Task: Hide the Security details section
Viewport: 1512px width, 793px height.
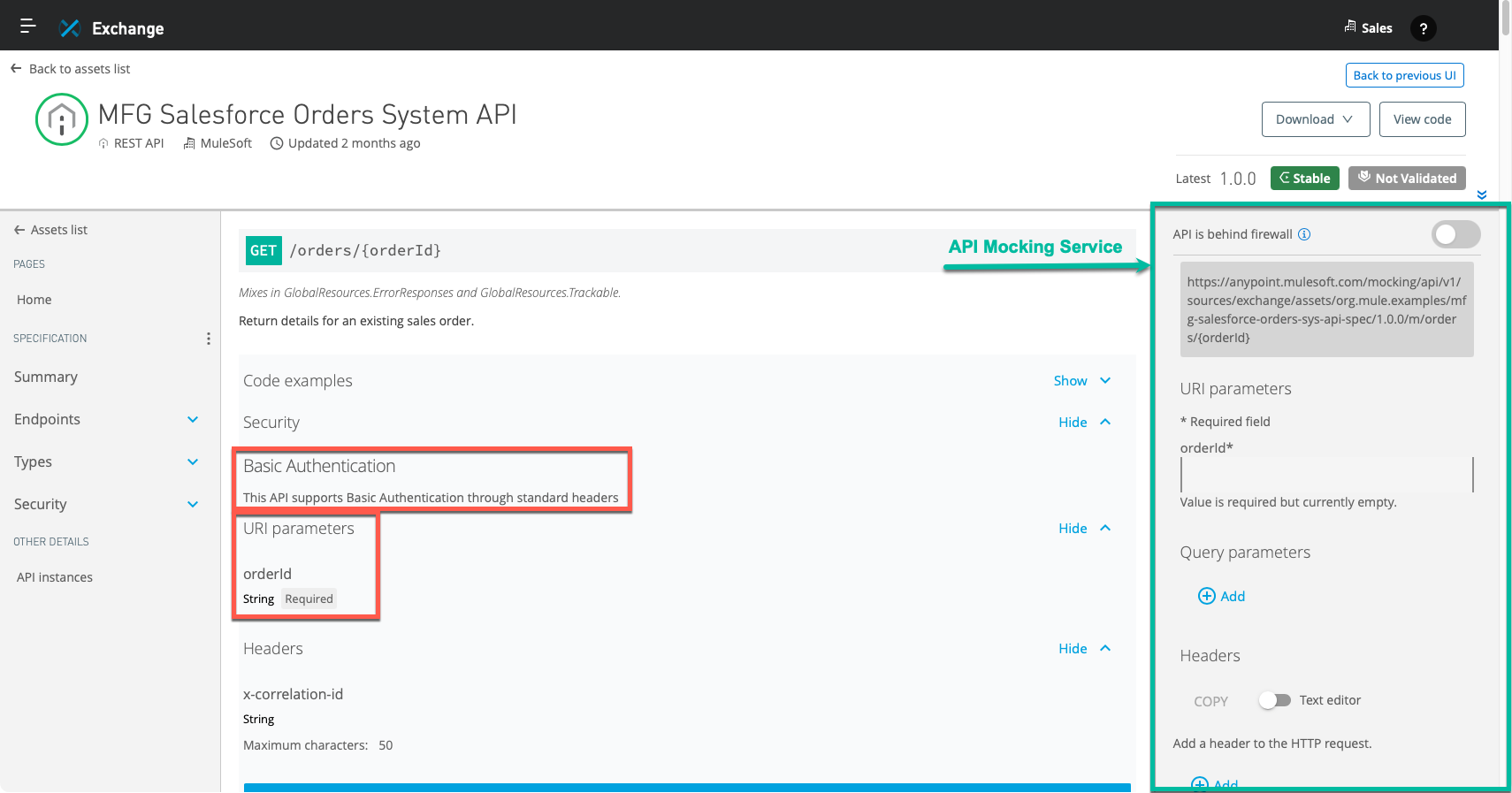Action: tap(1084, 422)
